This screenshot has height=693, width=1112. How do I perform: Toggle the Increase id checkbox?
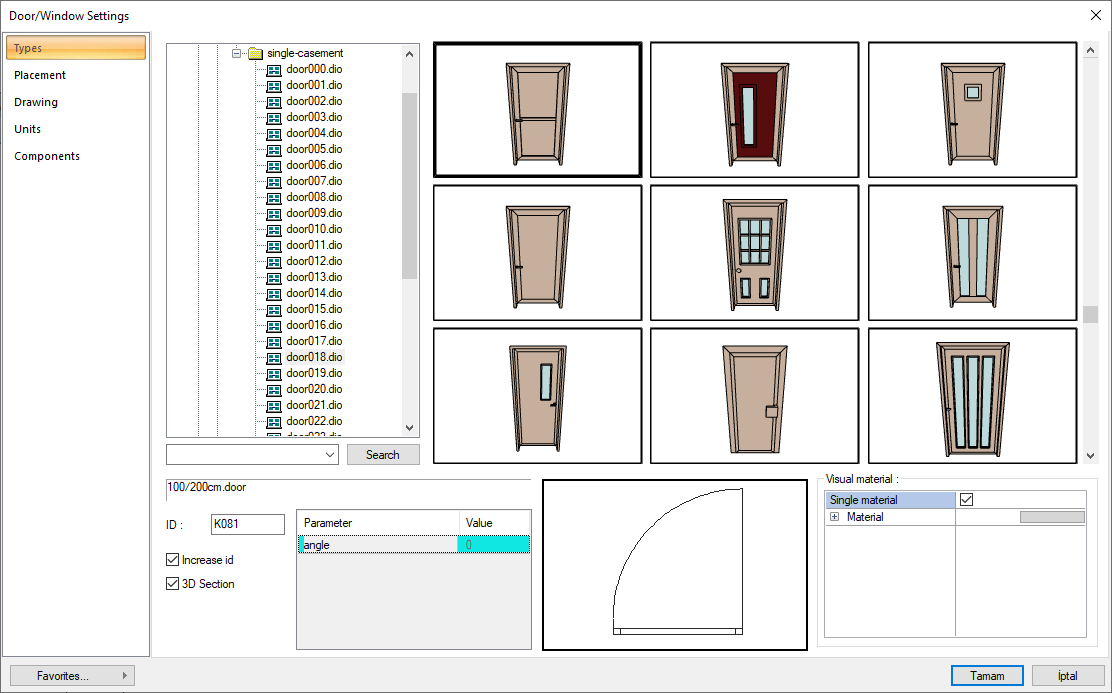[x=173, y=560]
